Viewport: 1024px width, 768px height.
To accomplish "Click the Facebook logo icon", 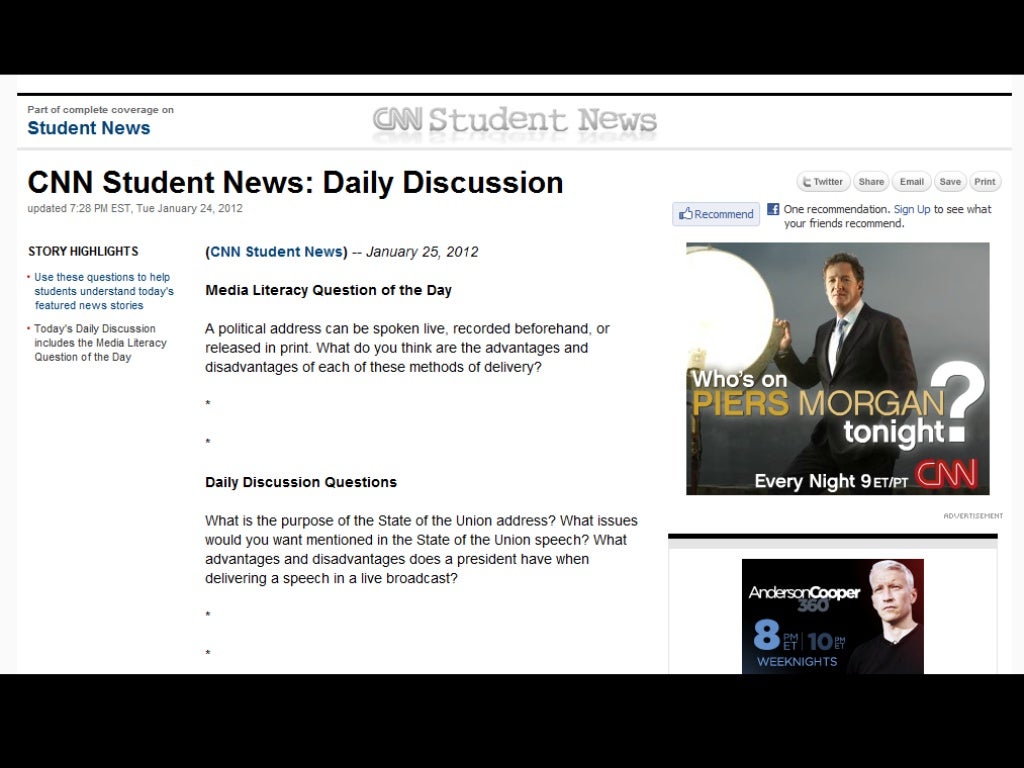I will click(x=773, y=209).
